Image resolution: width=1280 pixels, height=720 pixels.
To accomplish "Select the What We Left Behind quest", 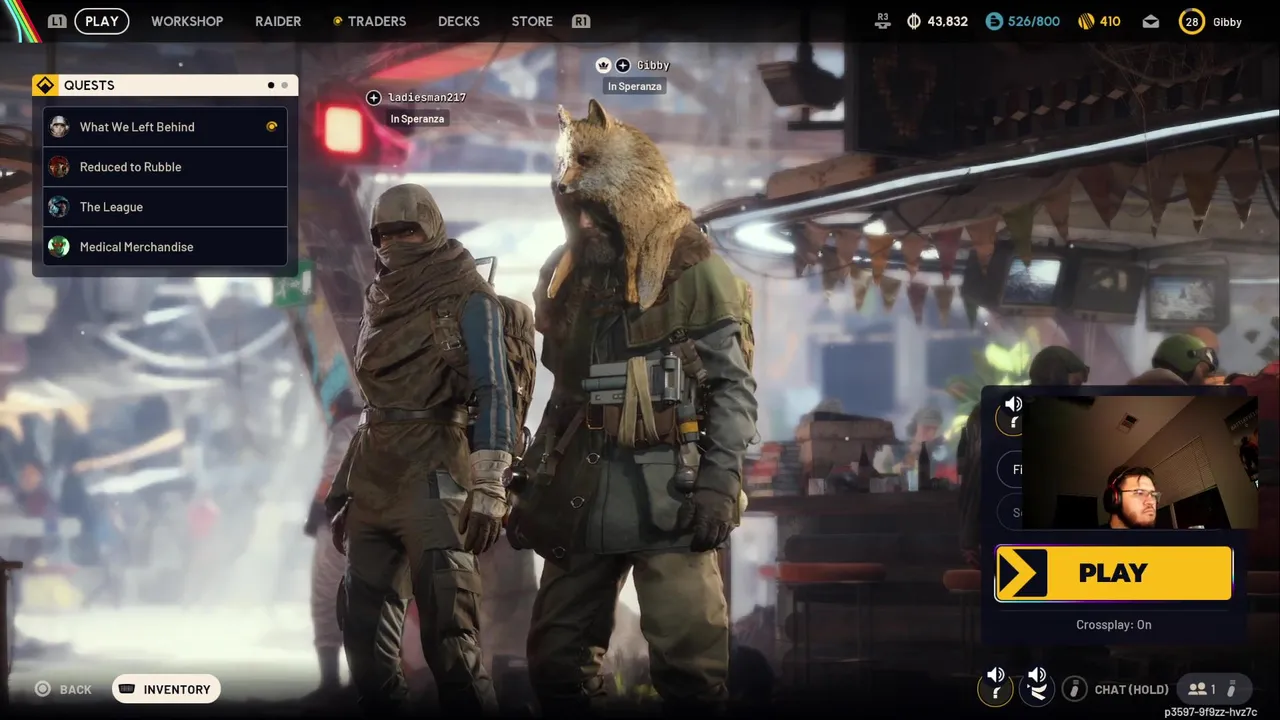I will click(x=165, y=127).
